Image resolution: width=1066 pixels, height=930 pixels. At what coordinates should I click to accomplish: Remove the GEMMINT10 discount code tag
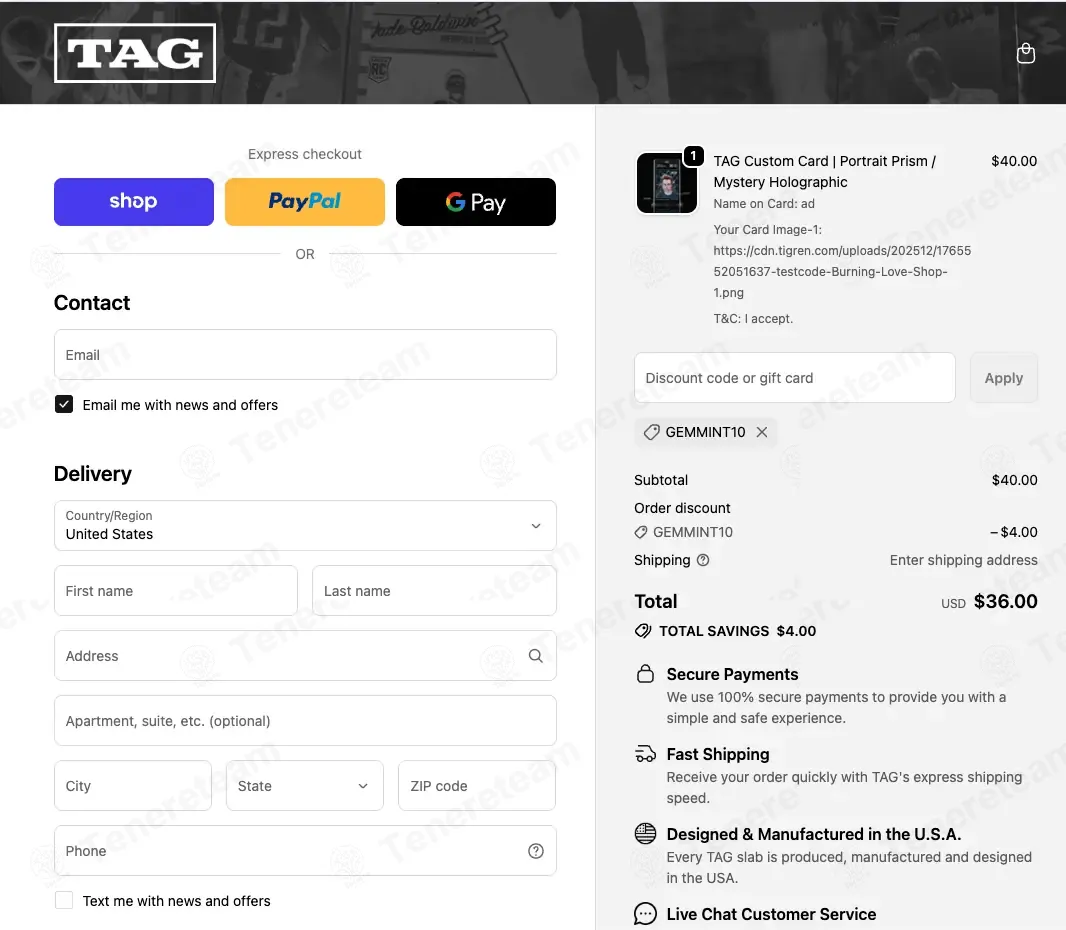(762, 432)
